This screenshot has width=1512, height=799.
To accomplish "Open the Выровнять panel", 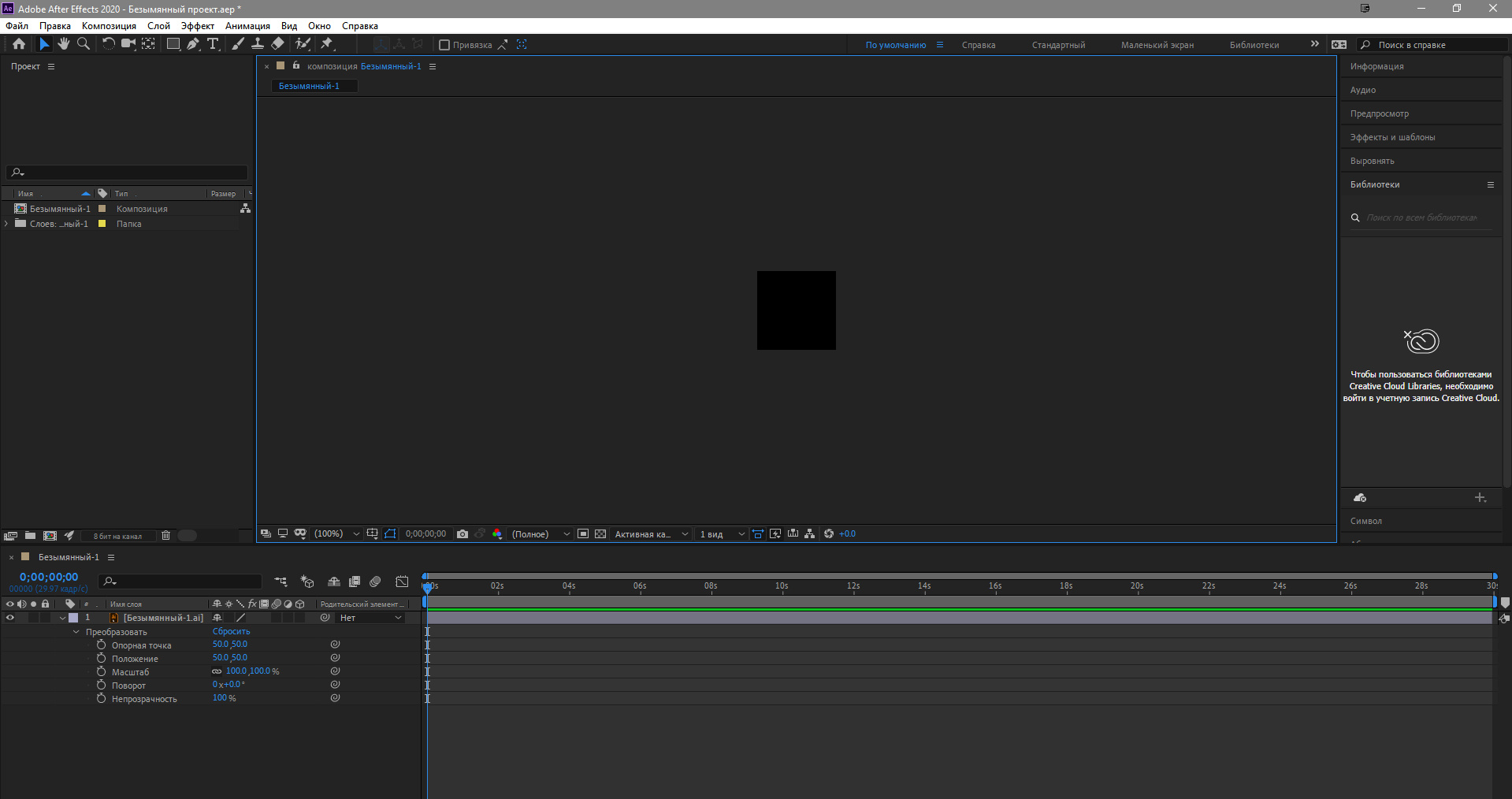I will (1372, 161).
